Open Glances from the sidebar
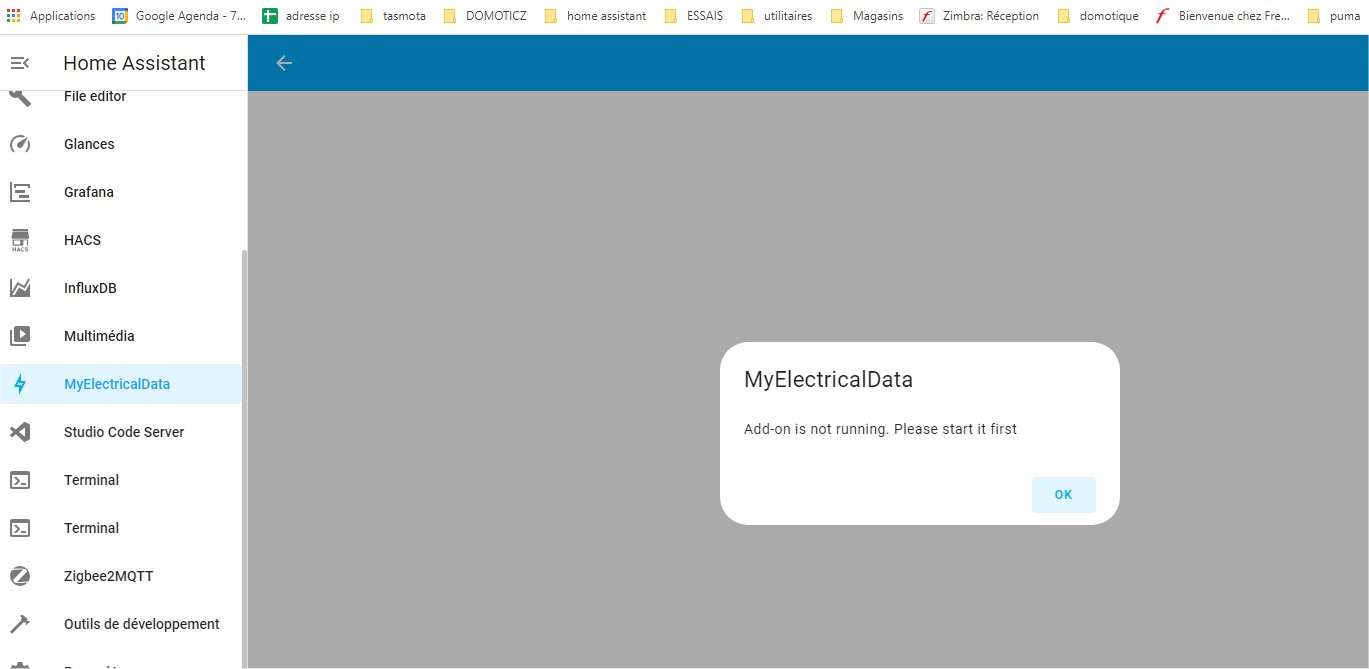1369x669 pixels. (121, 144)
